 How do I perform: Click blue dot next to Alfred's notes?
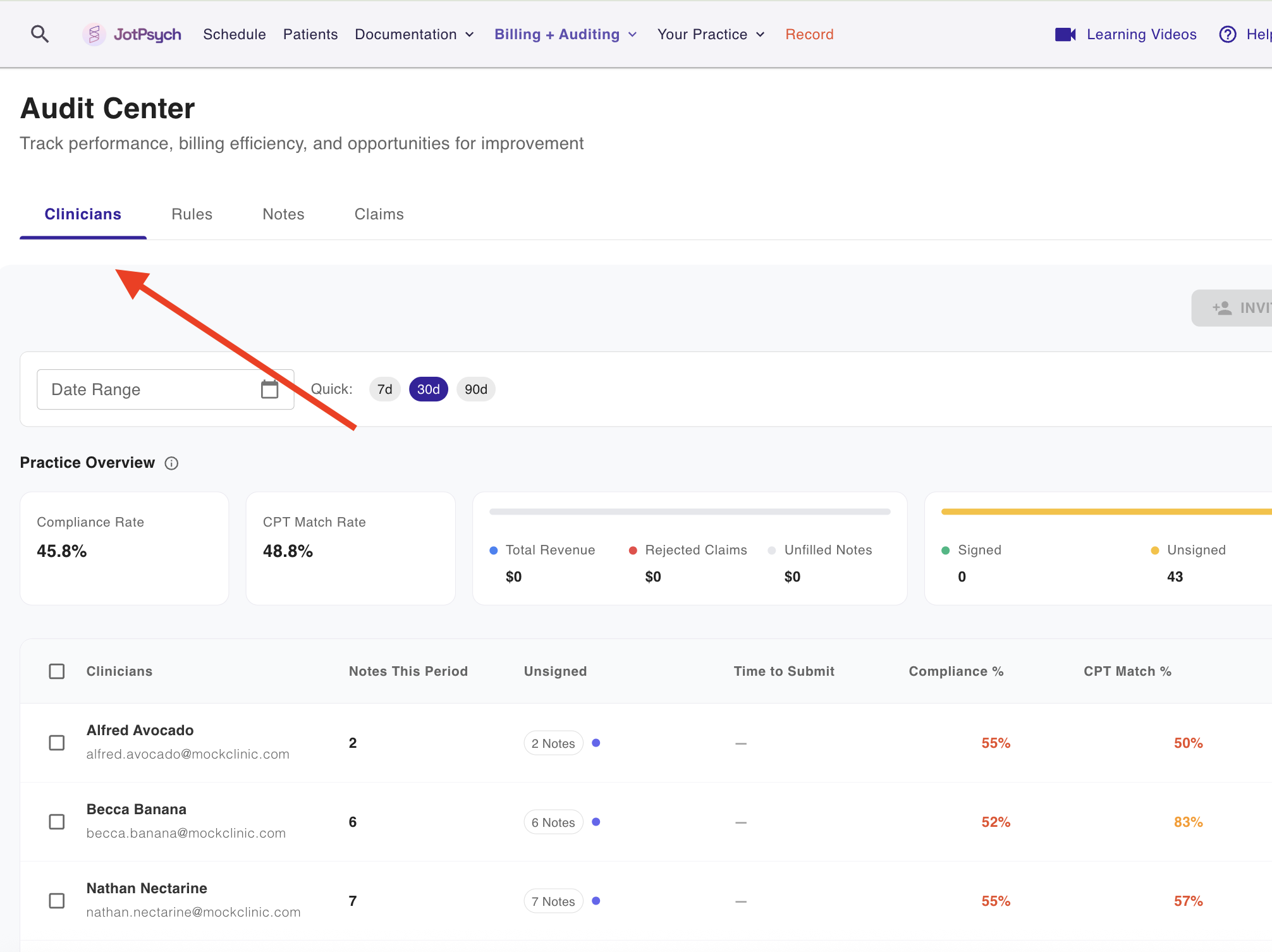(x=596, y=743)
